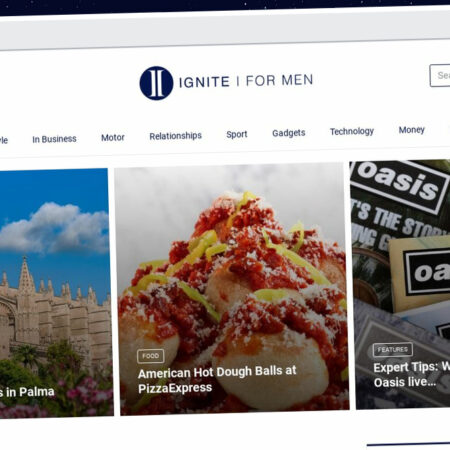The height and width of the screenshot is (450, 450).
Task: Go to the Sport section
Action: tap(237, 134)
